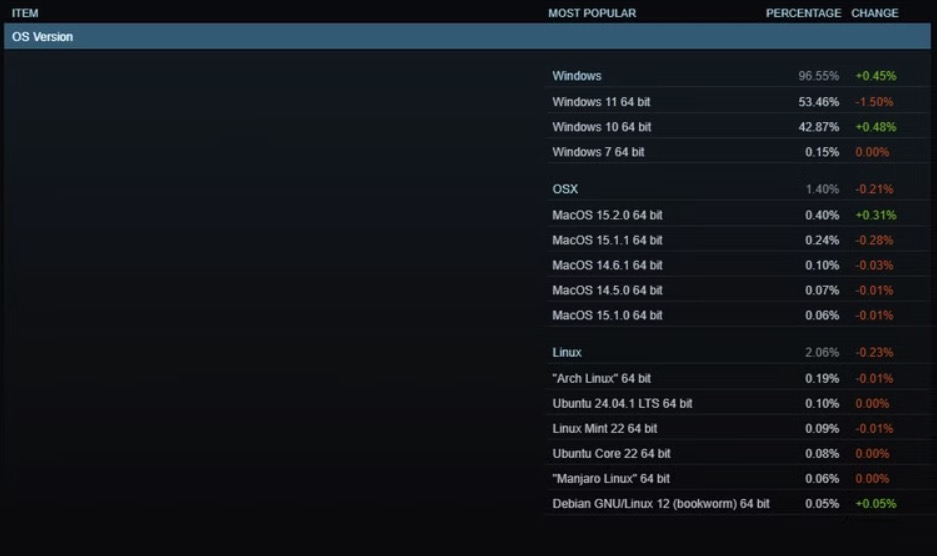Click the -1.50% change for Windows 11
The height and width of the screenshot is (556, 937).
[874, 102]
